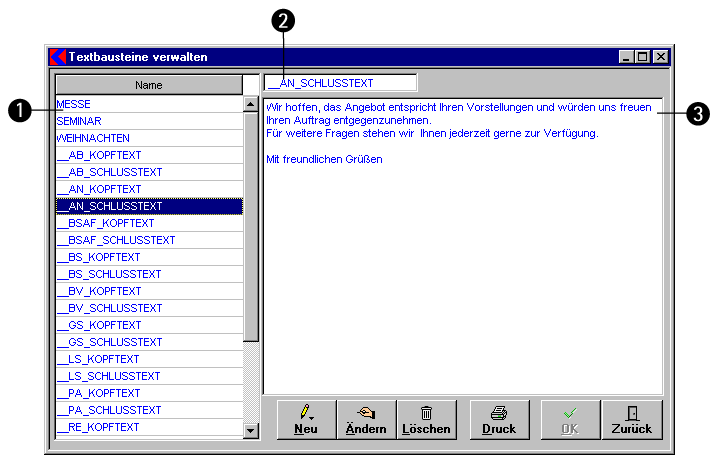The image size is (717, 468).
Task: Confirm with the OK checkmark button
Action: pyautogui.click(x=571, y=419)
